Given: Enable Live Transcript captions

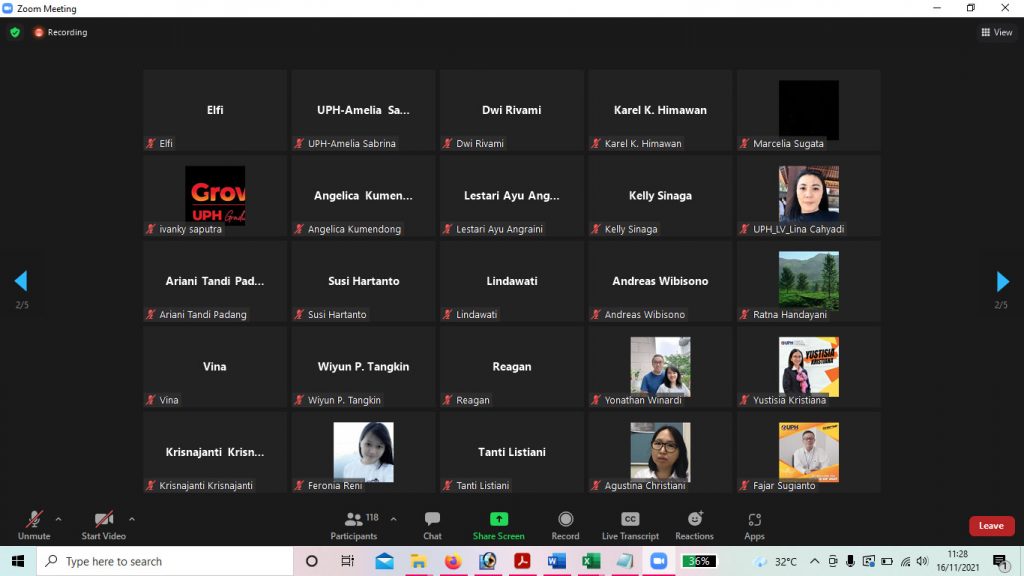Looking at the screenshot, I should 630,524.
